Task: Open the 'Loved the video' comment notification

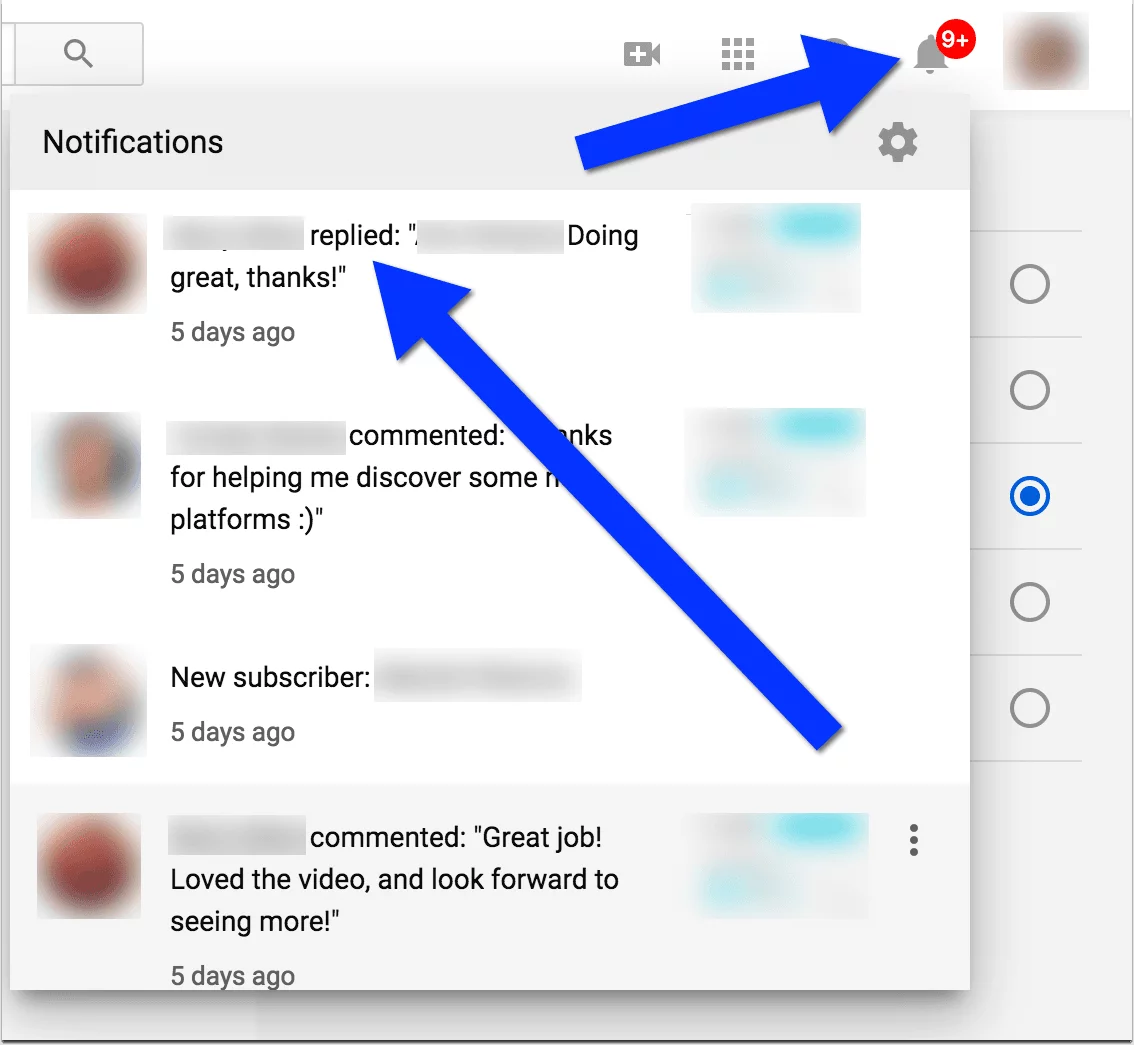Action: pyautogui.click(x=490, y=887)
